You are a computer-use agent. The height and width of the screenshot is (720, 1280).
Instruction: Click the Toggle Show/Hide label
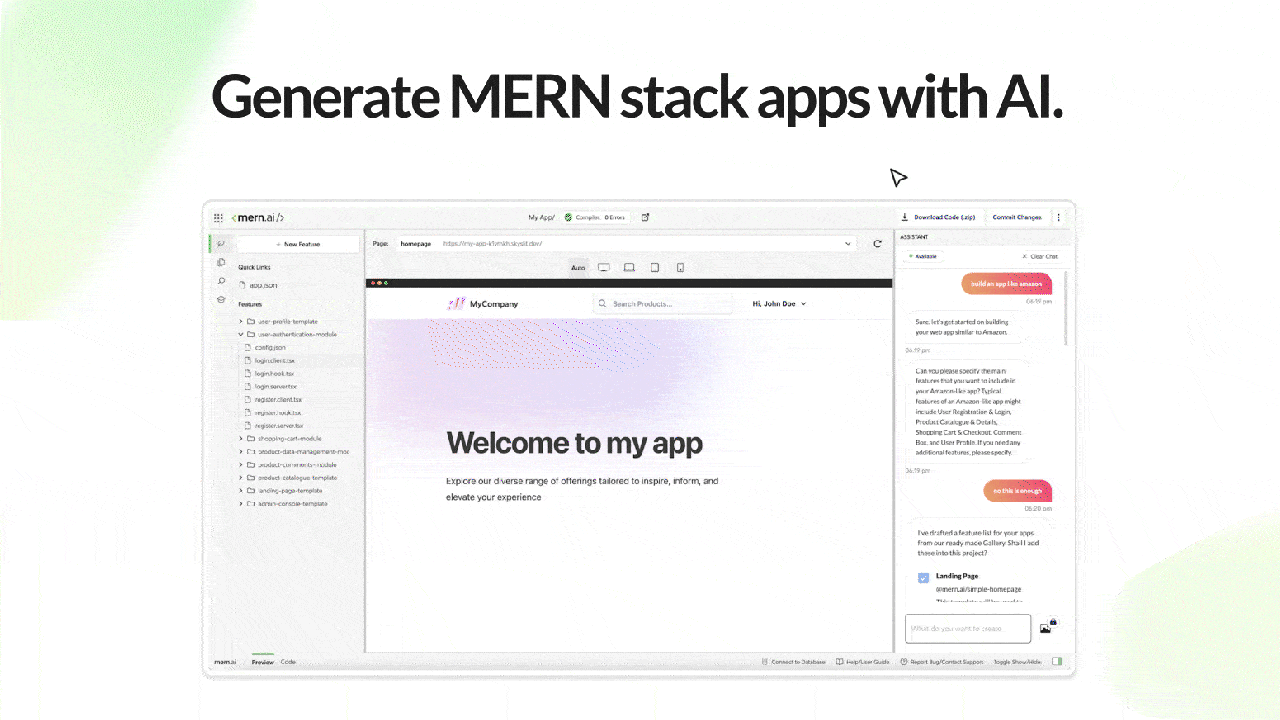tap(1018, 662)
